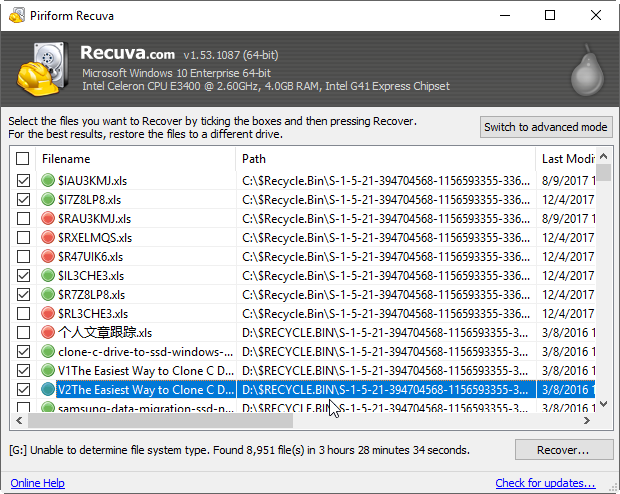Close the Piriform Recuva window
620x494 pixels.
[x=596, y=15]
